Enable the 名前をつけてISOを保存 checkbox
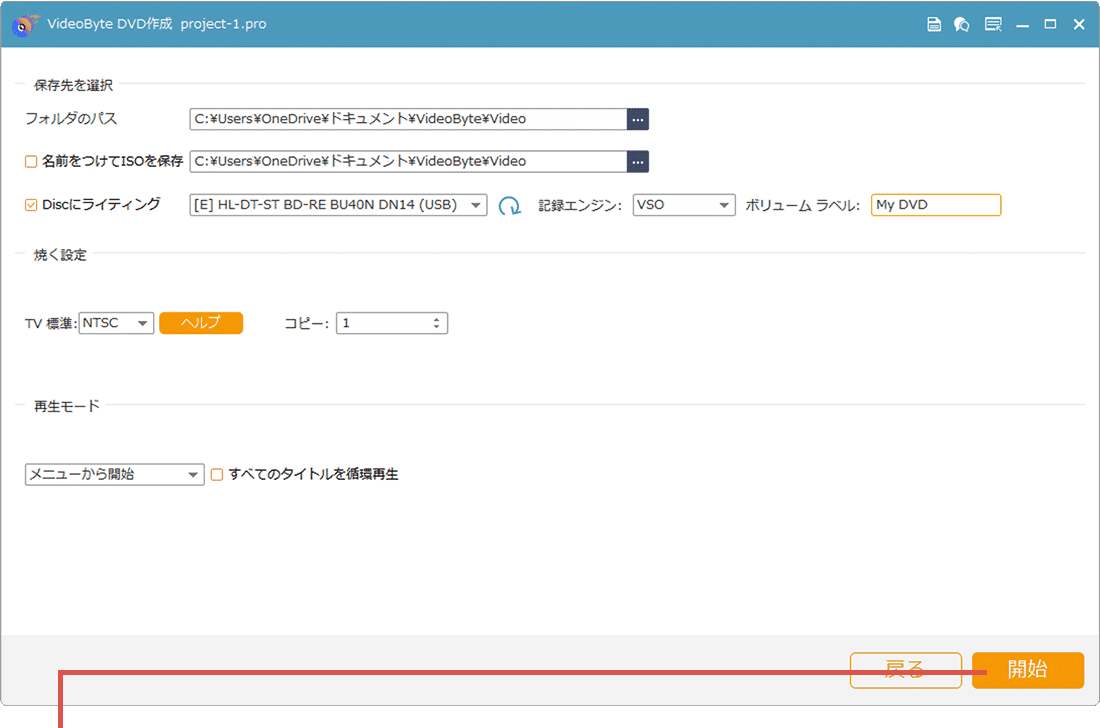 tap(28, 161)
